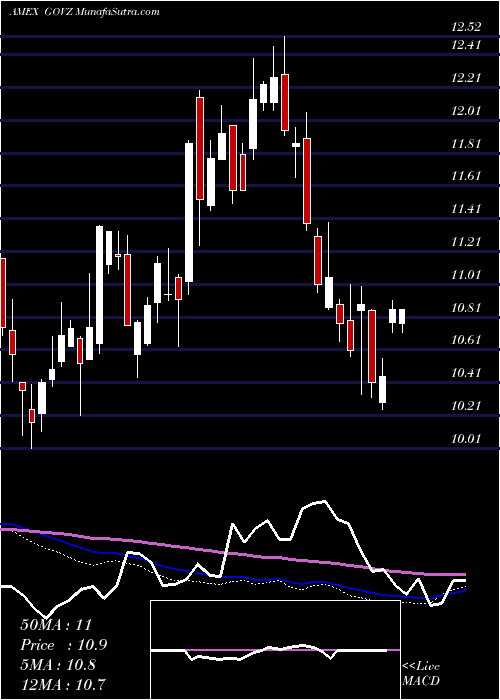
Task: Click the 12.21 price axis label
Action: [466, 78]
